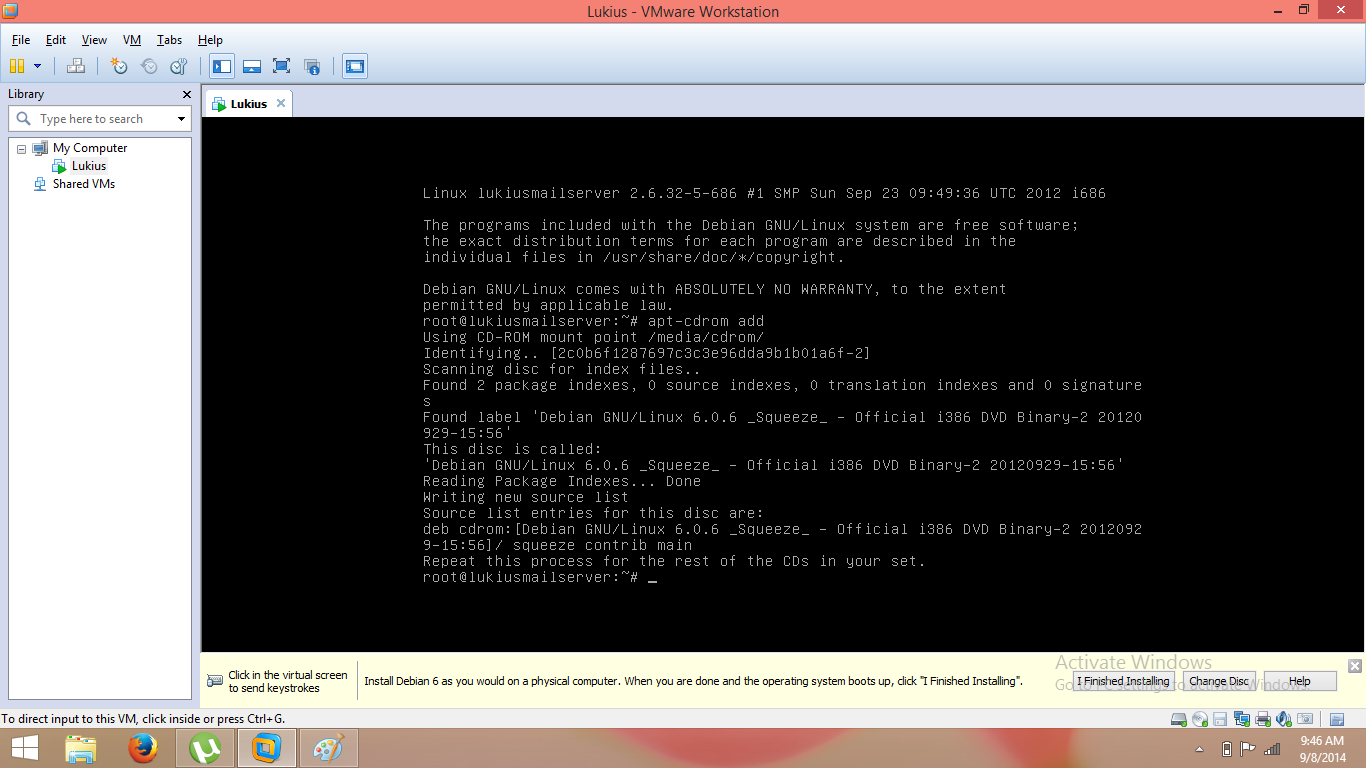This screenshot has height=768, width=1366.
Task: Open Paint from the taskbar
Action: tap(328, 748)
